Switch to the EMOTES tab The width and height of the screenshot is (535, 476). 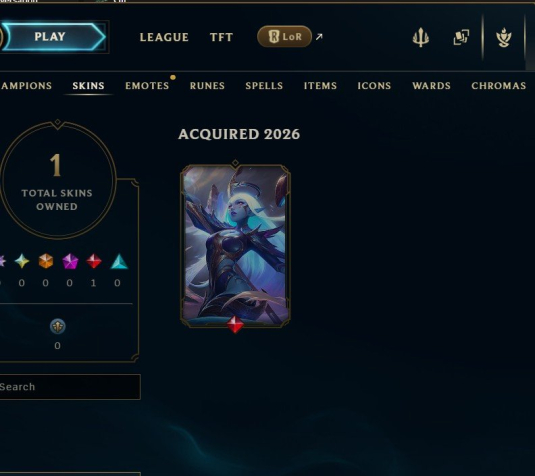147,86
